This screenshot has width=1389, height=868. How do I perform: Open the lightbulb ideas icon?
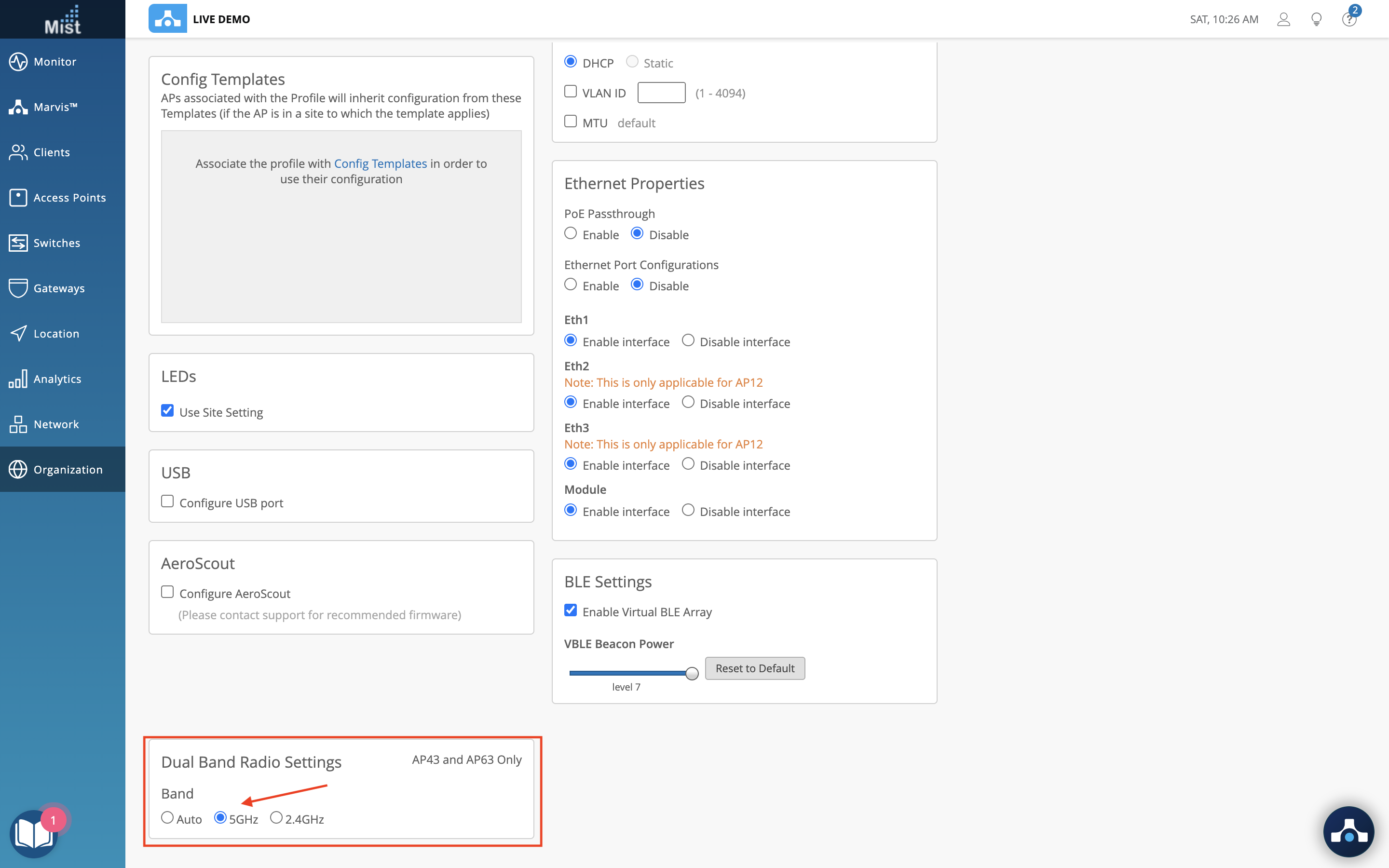[x=1317, y=19]
